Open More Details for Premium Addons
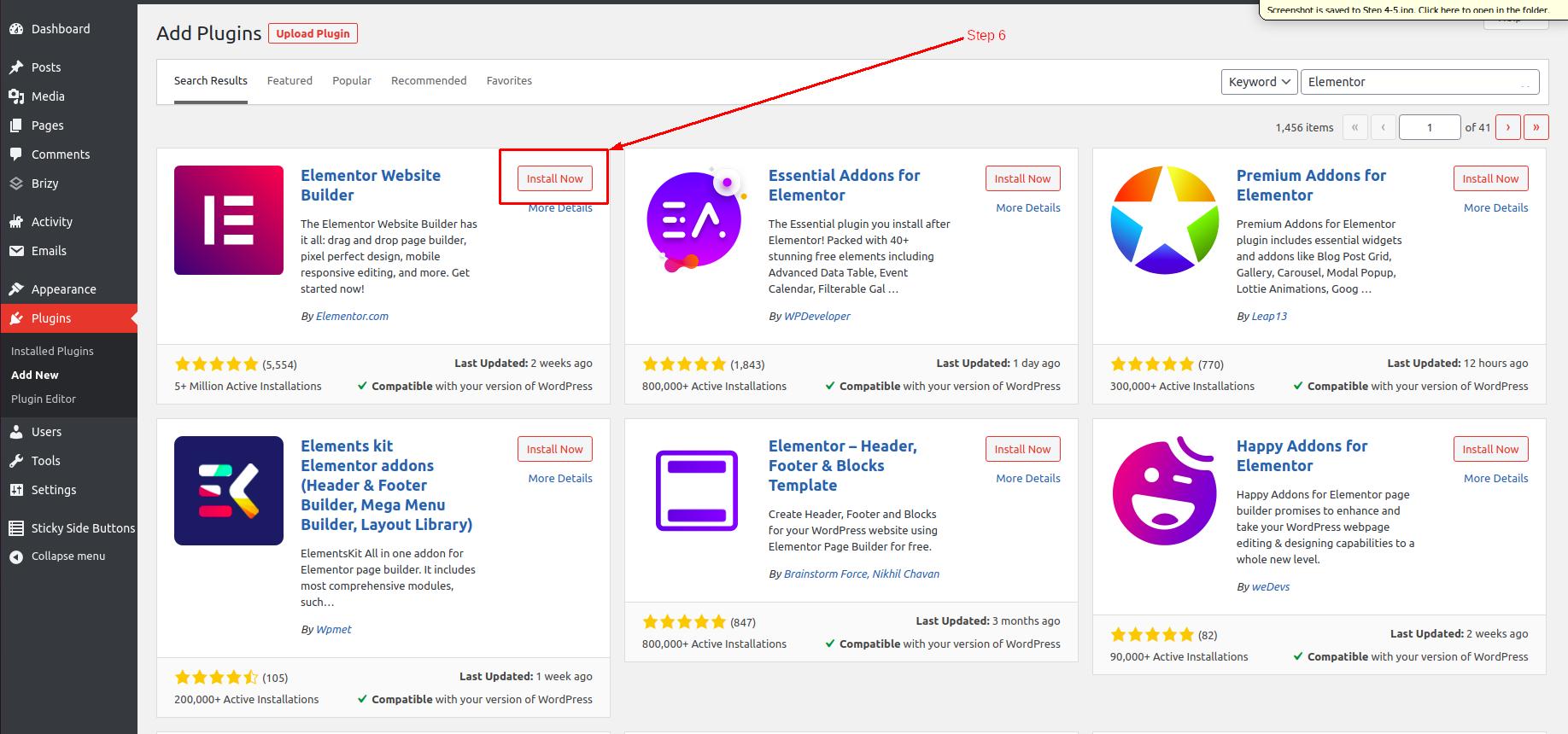 point(1496,207)
